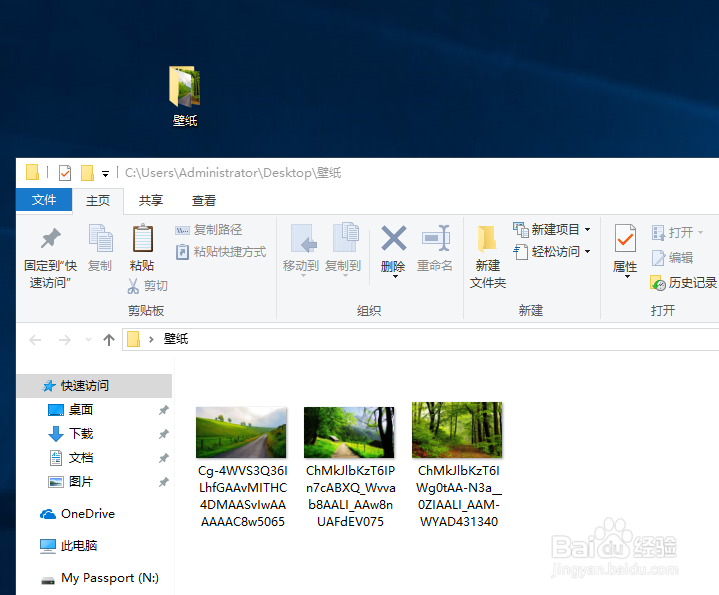The image size is (719, 595).
Task: Click the 粘贴快捷方式 button
Action: point(221,252)
